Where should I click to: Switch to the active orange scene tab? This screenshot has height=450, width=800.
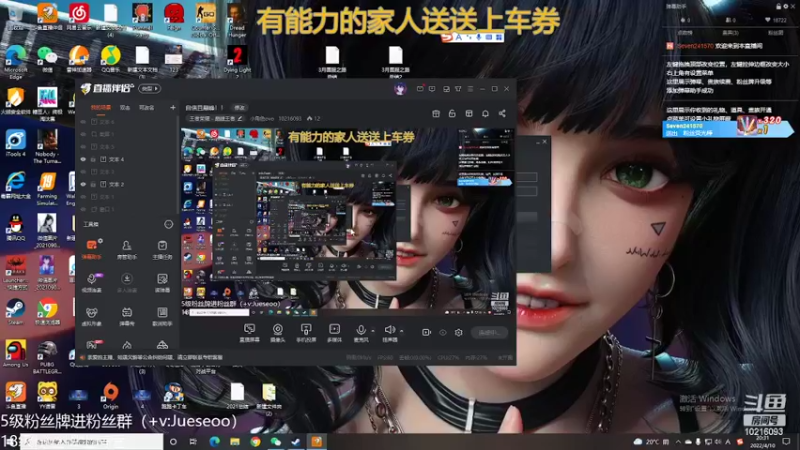(x=101, y=108)
